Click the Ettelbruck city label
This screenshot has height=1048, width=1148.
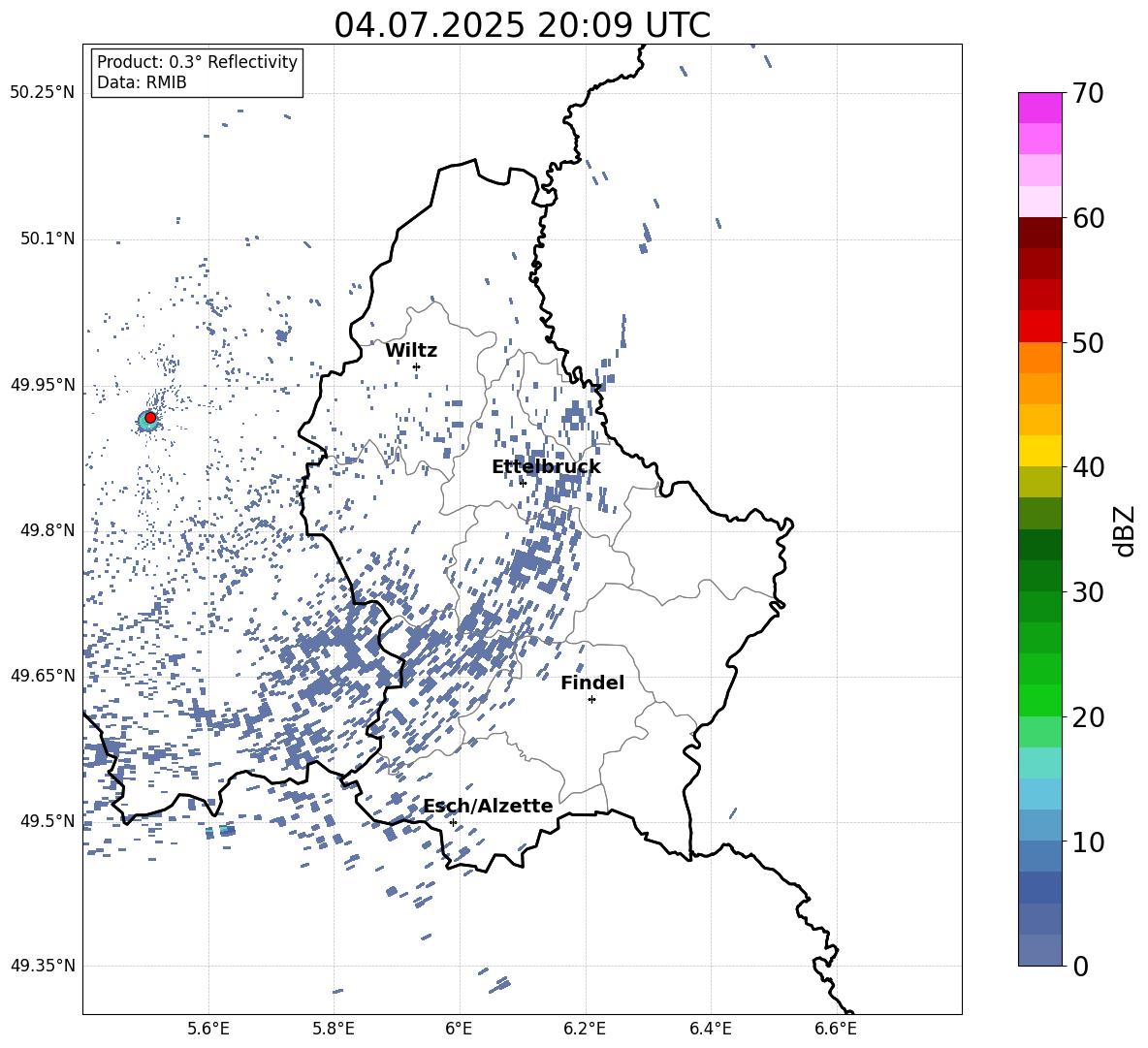pyautogui.click(x=546, y=467)
